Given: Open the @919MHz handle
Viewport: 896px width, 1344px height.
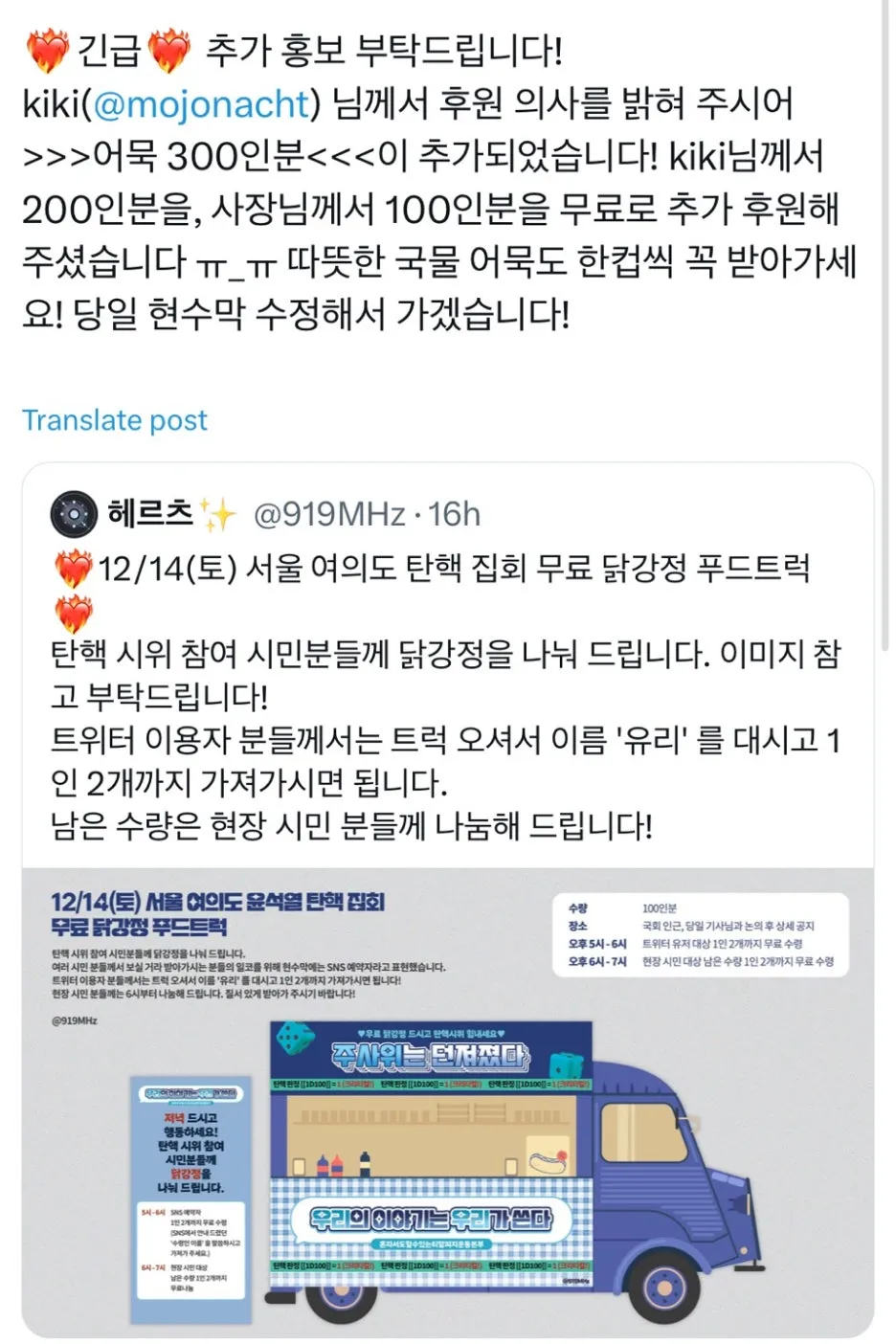Looking at the screenshot, I should click(x=329, y=515).
